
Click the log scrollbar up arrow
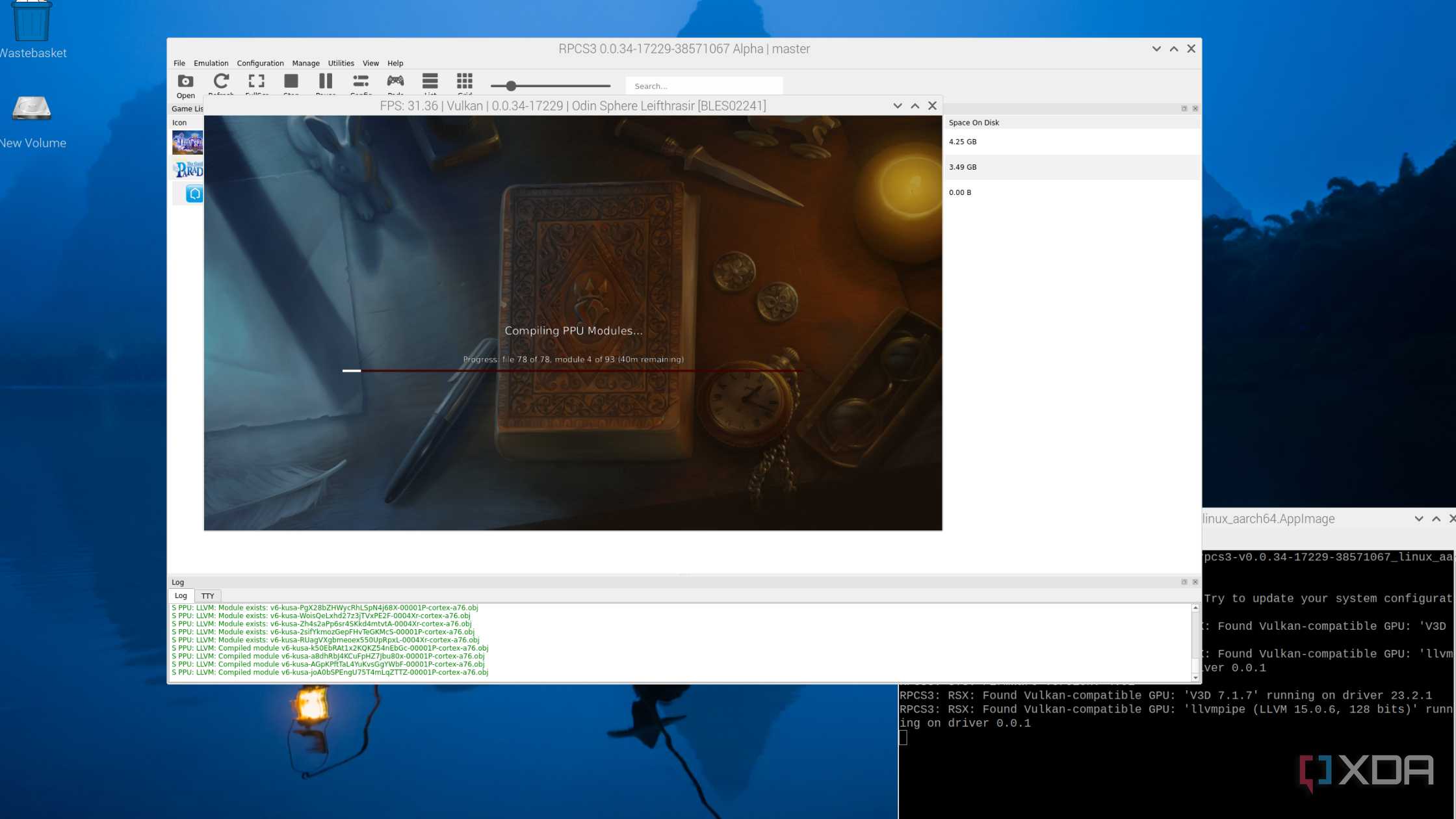[1195, 608]
